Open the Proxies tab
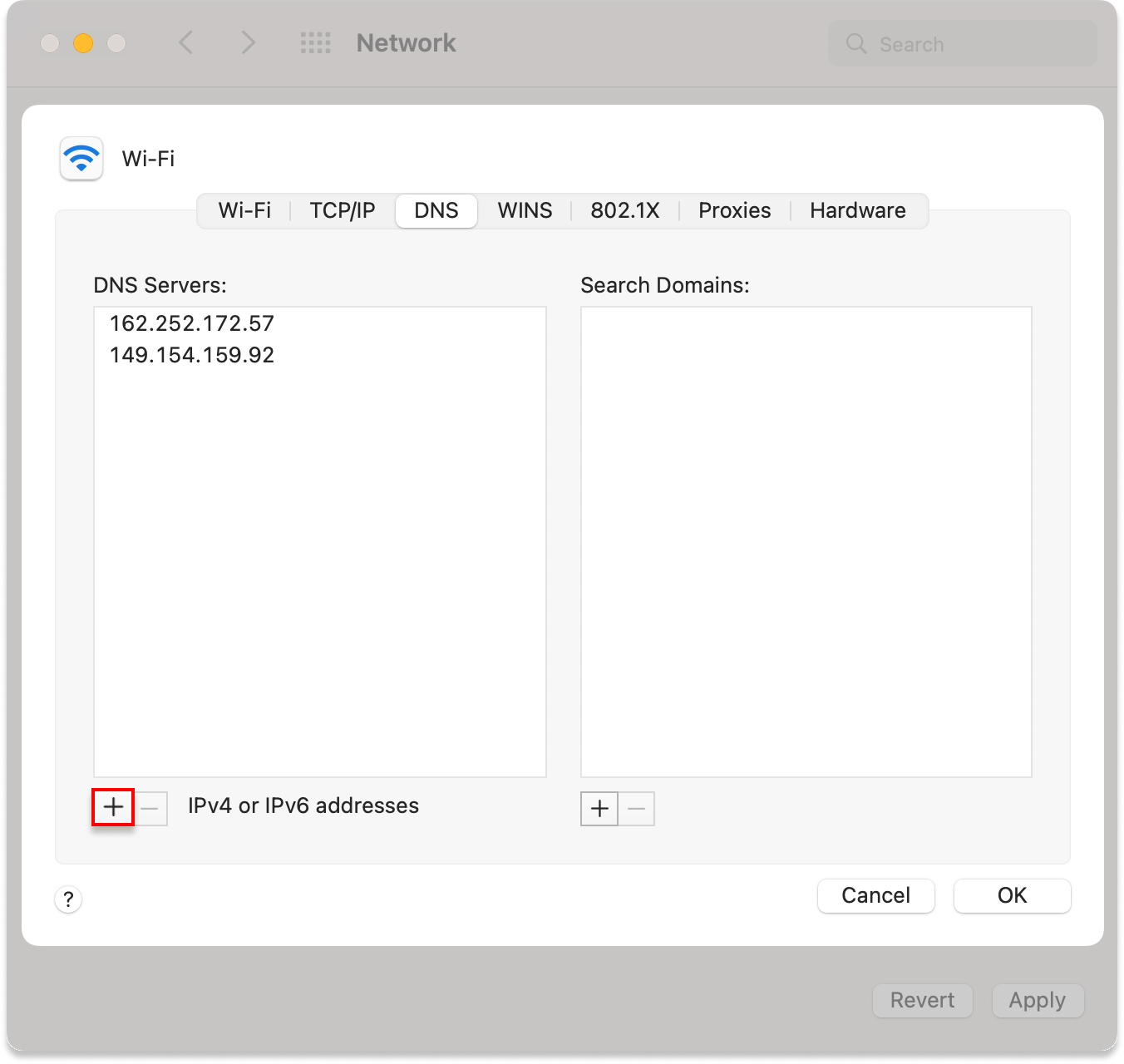 click(734, 211)
